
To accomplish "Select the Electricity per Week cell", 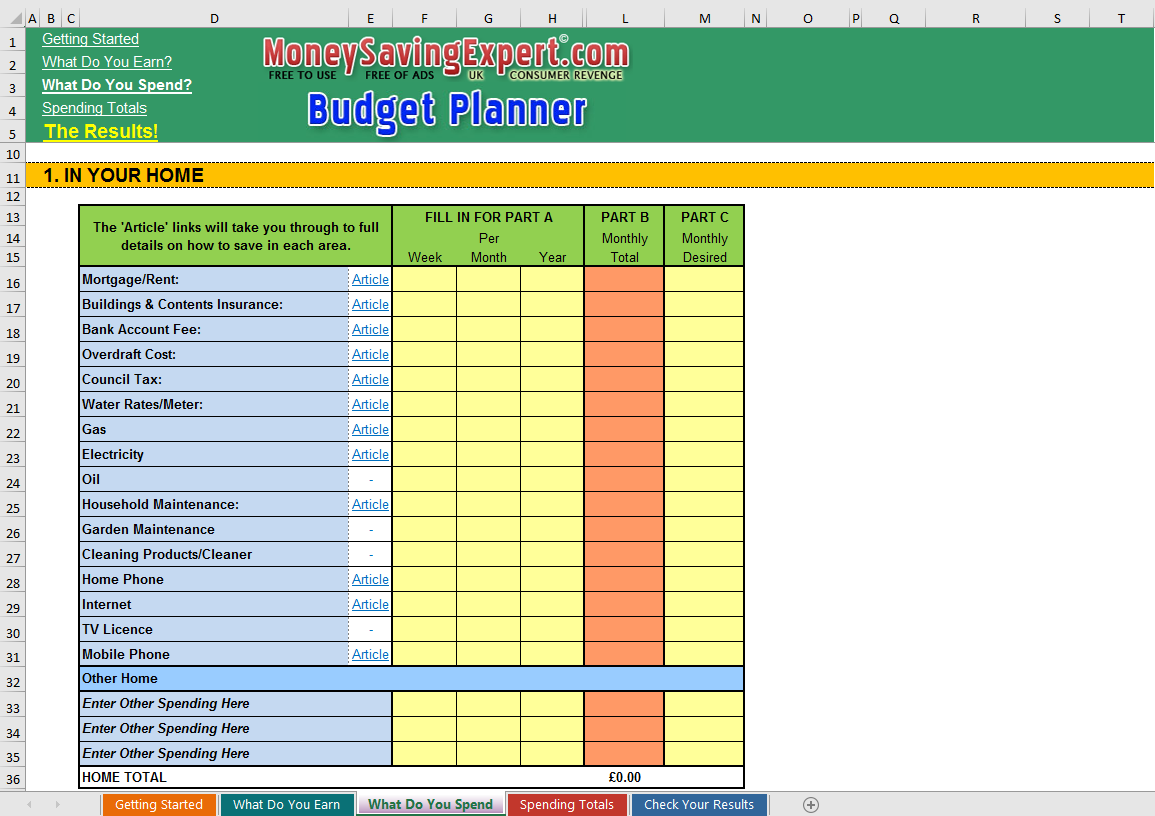I will [424, 455].
